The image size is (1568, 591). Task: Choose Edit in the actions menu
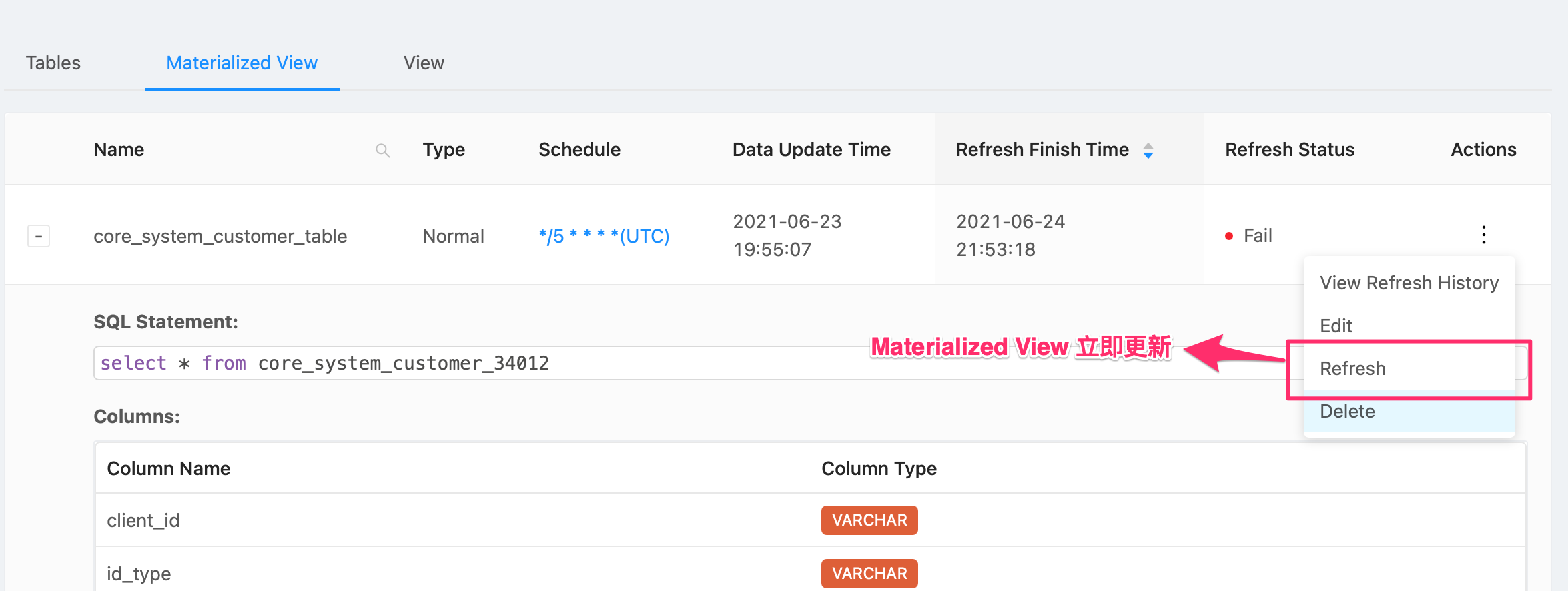click(x=1409, y=326)
